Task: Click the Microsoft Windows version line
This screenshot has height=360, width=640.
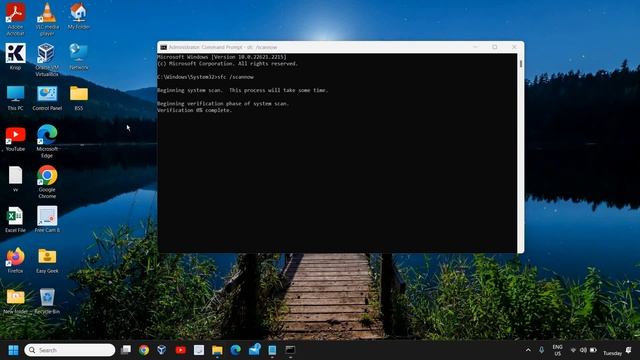Action: coord(222,57)
